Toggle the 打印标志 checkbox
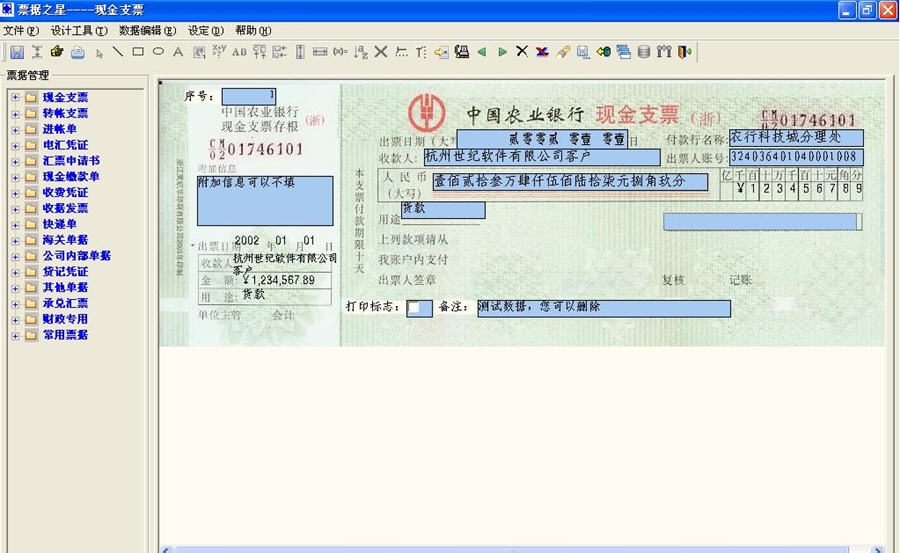 pos(414,308)
